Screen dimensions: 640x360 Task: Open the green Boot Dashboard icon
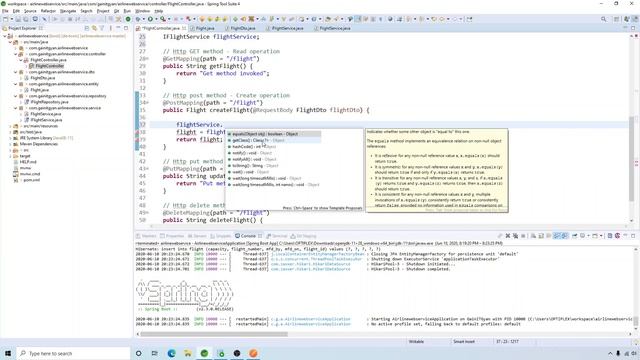coord(128,19)
